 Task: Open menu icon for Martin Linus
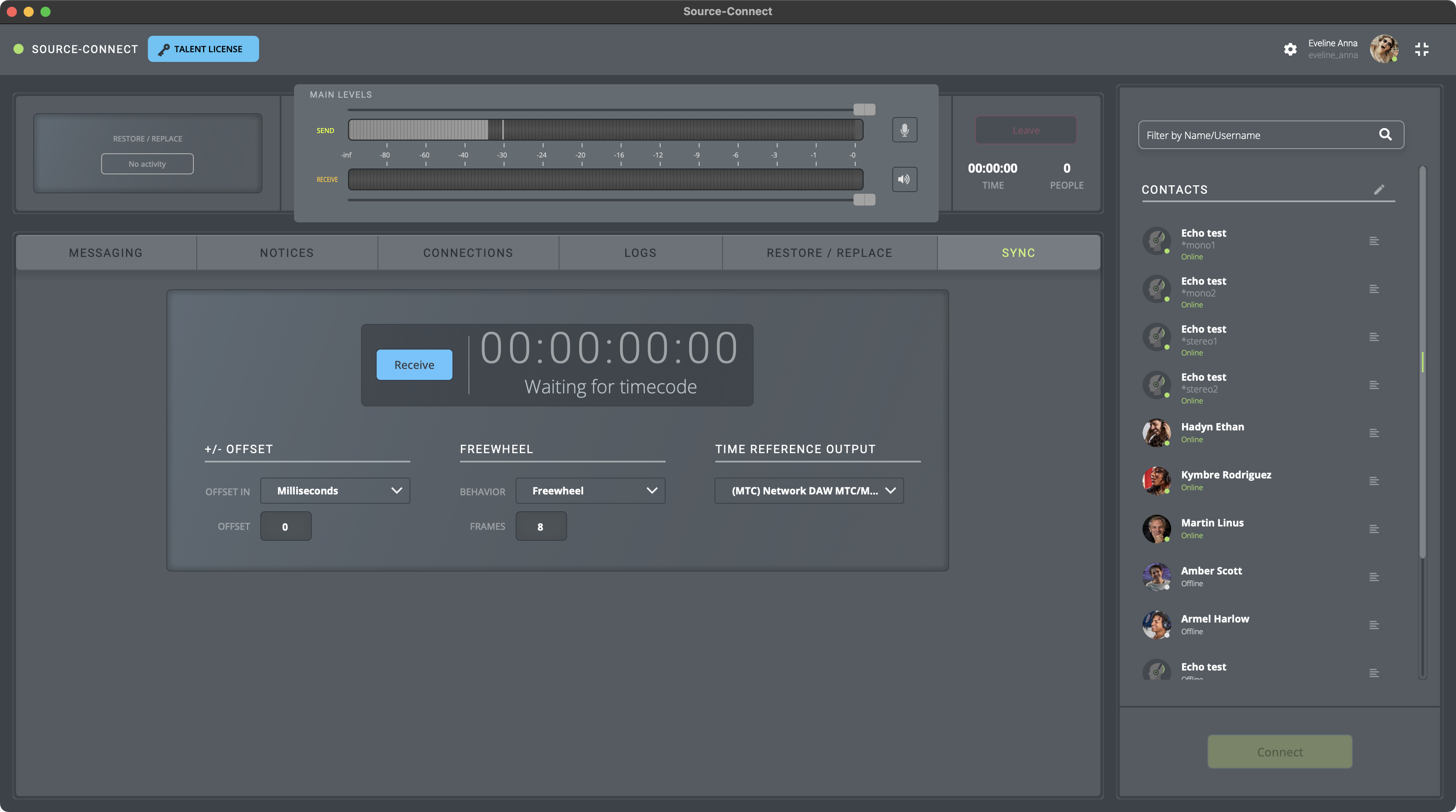(1374, 529)
